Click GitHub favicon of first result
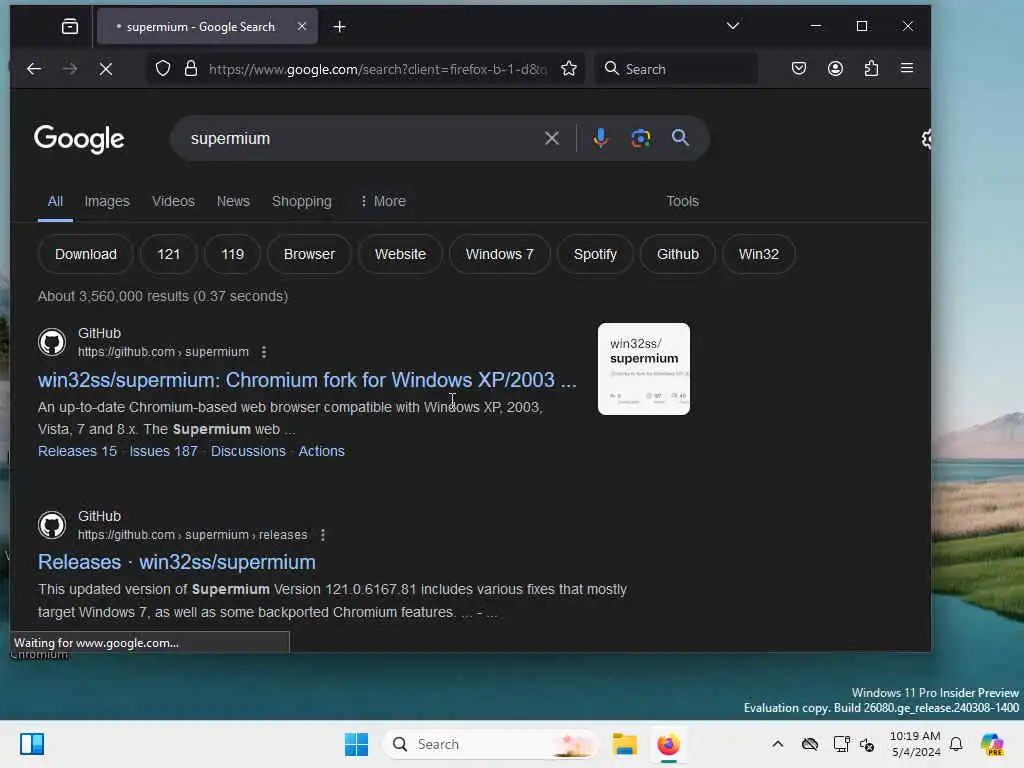Viewport: 1024px width, 768px height. pos(52,342)
